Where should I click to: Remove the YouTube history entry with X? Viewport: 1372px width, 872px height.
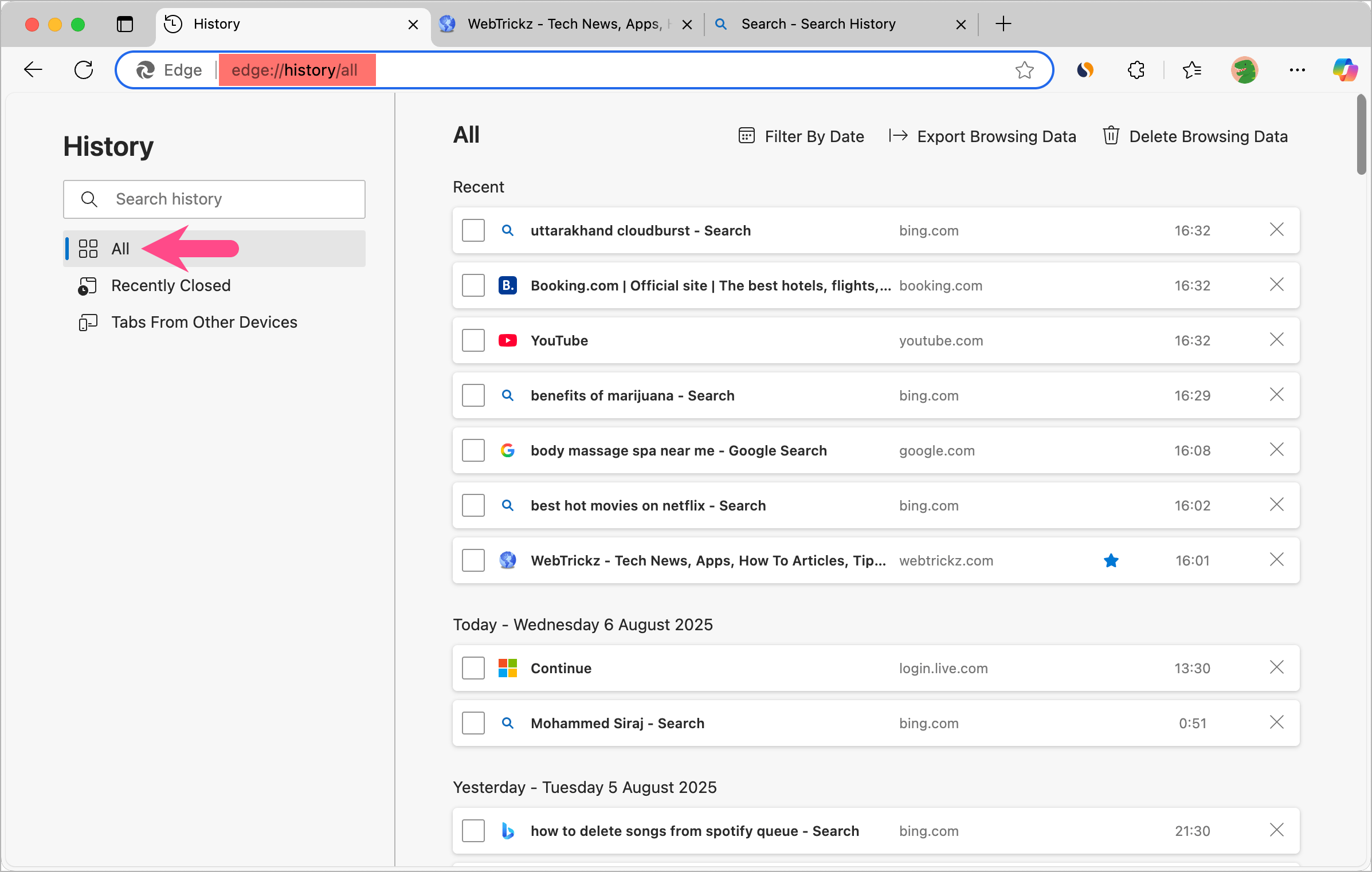(x=1276, y=340)
